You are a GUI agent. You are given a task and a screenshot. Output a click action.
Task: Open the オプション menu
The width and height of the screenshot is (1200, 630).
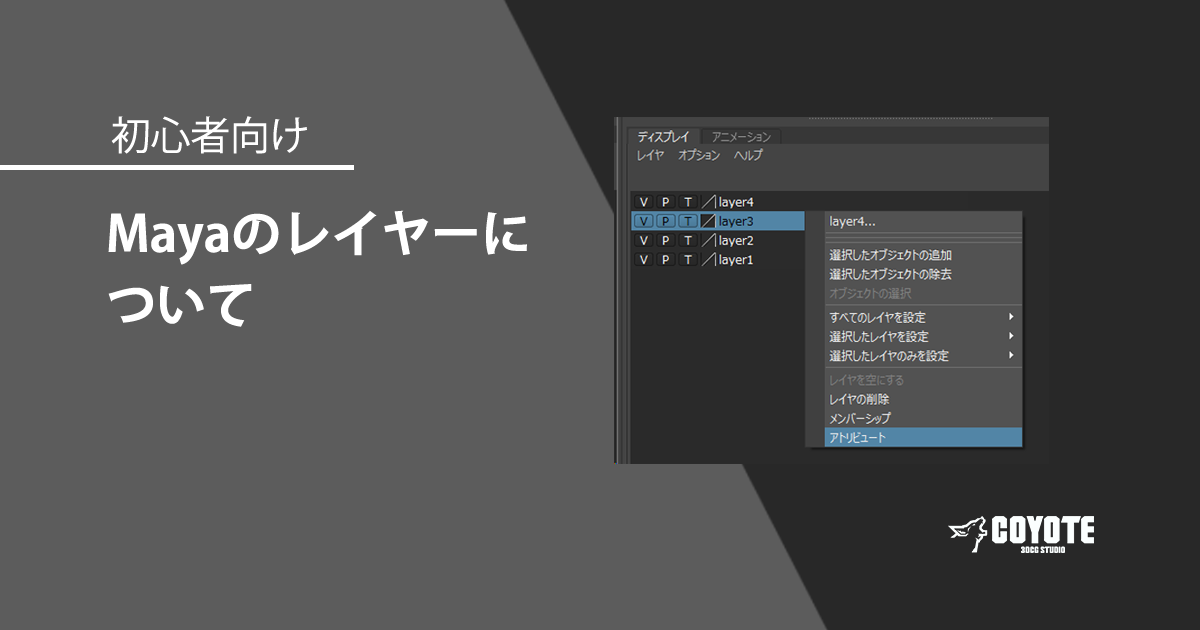coord(699,156)
